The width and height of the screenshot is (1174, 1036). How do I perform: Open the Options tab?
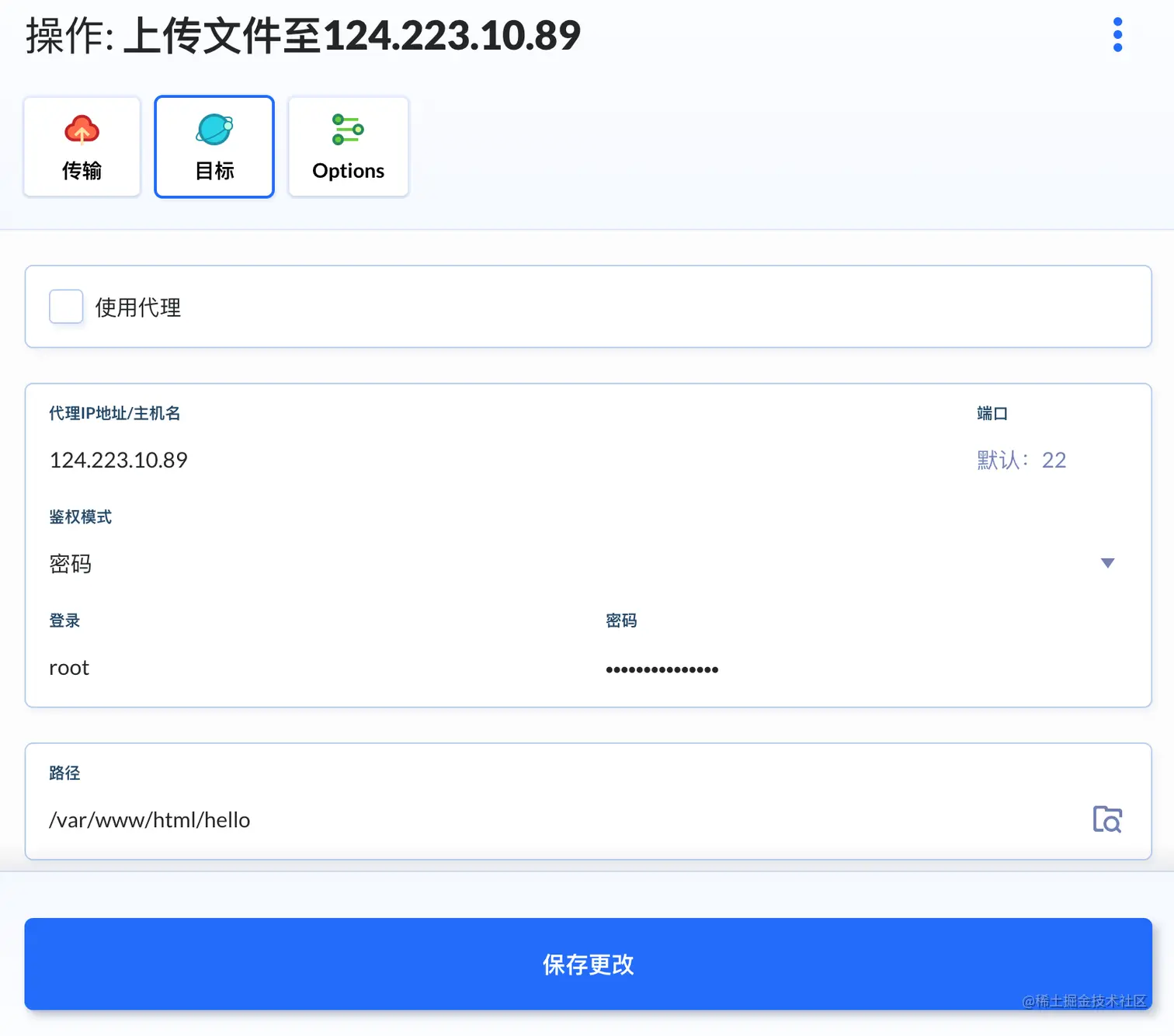[x=348, y=147]
